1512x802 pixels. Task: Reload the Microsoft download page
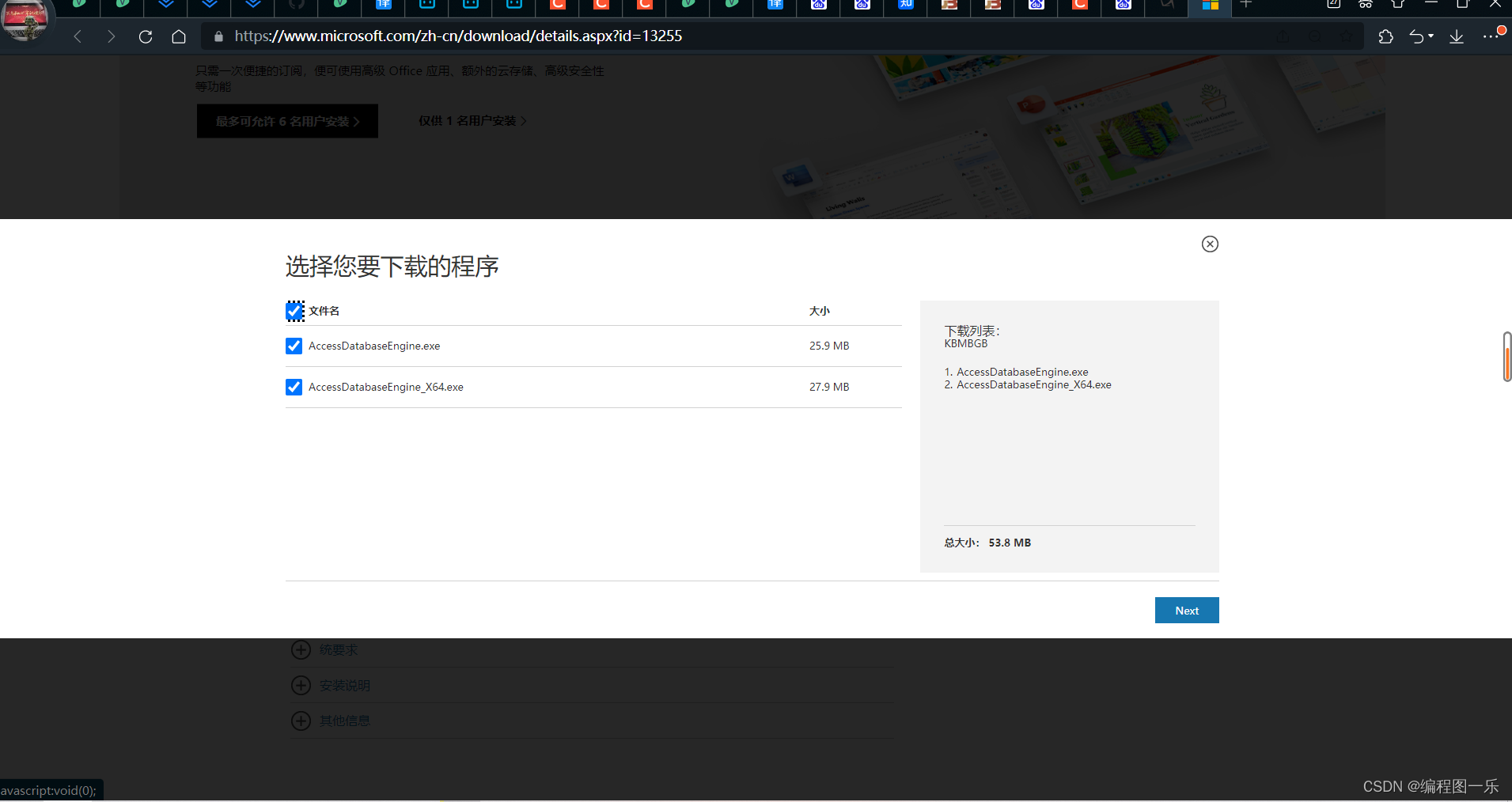pyautogui.click(x=146, y=36)
